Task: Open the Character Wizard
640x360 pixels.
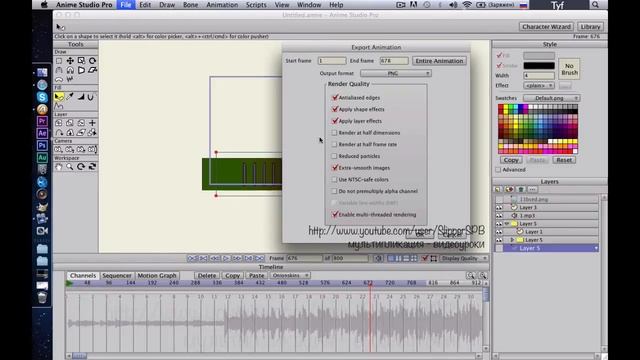Action: pyautogui.click(x=547, y=27)
